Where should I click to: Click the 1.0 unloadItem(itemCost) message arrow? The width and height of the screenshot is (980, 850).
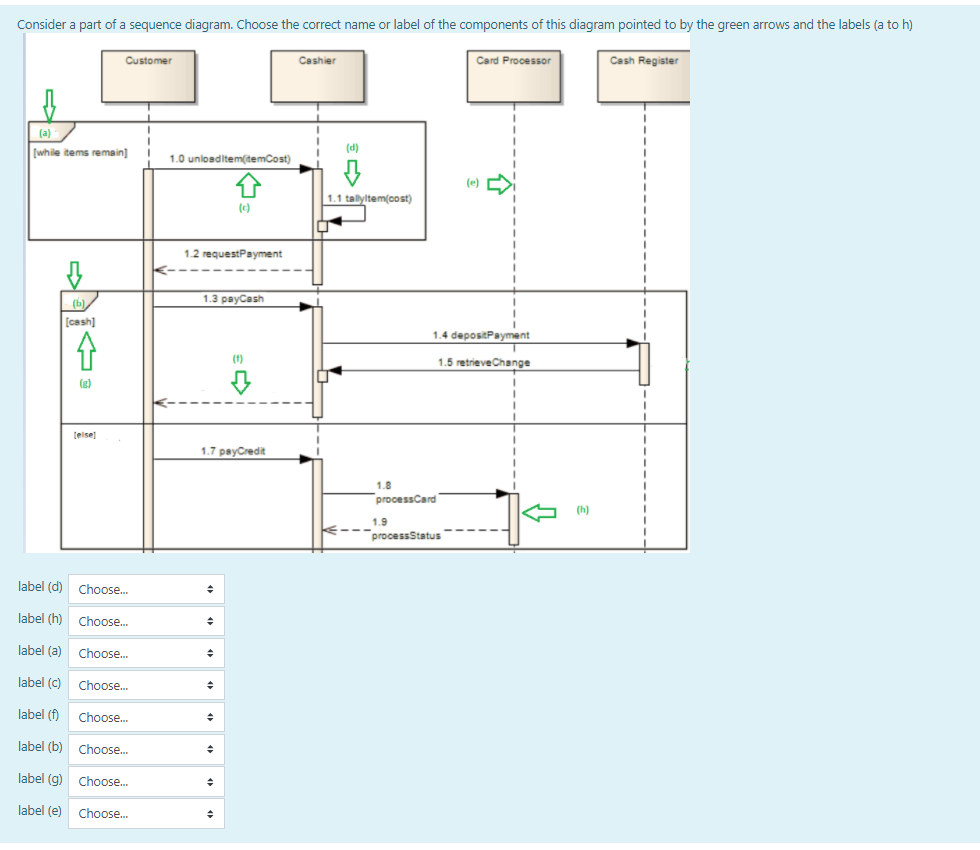230,166
